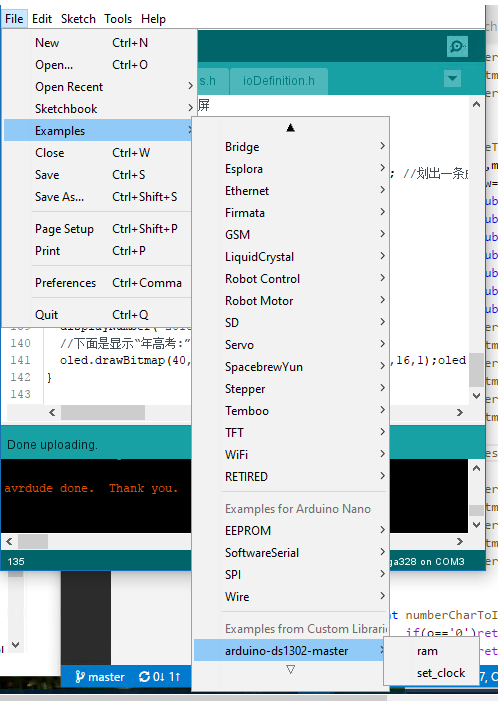Select the highlighted Examples entry

click(98, 131)
